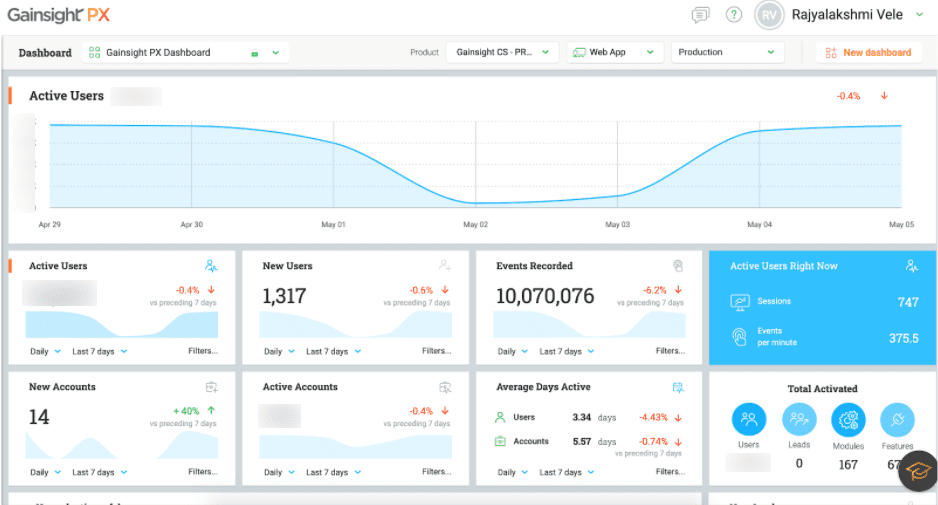Image resolution: width=938 pixels, height=505 pixels.
Task: Click the help question mark icon
Action: pos(734,15)
